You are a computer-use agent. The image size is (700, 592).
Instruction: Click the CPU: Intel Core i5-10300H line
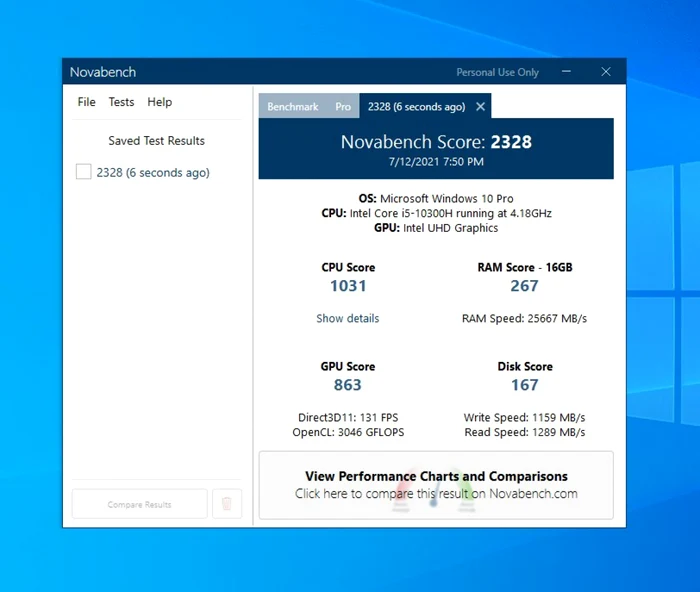437,213
